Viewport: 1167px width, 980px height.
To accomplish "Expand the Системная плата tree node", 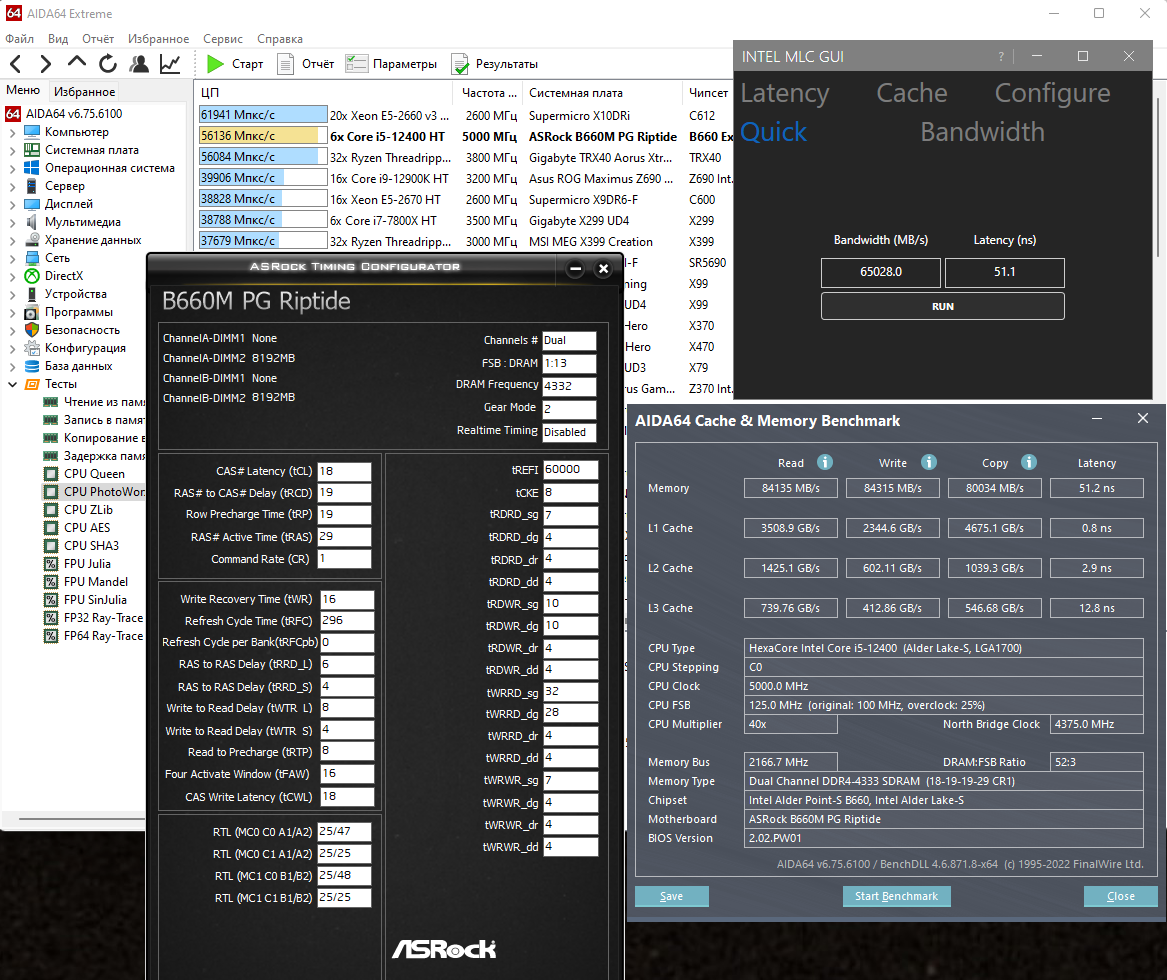I will (x=12, y=150).
